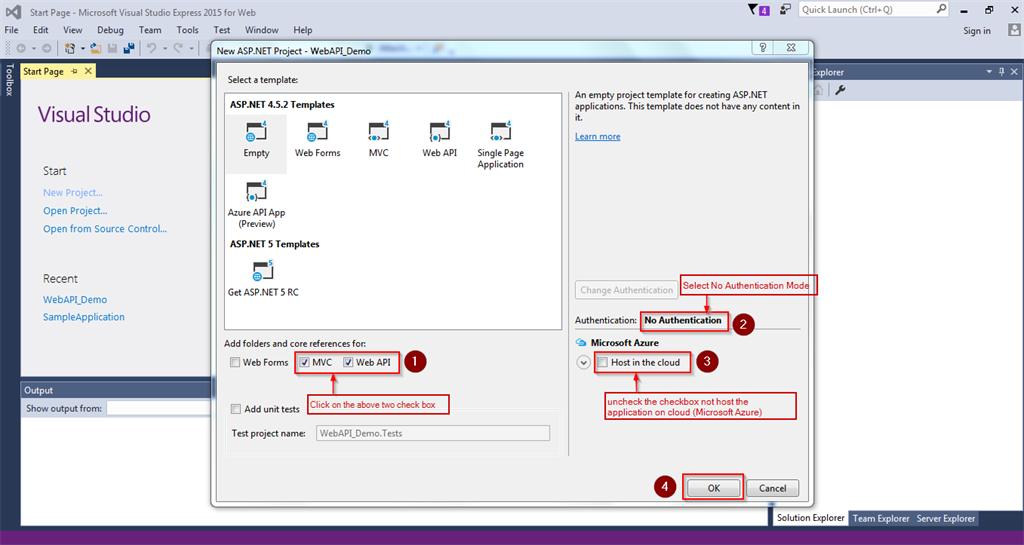Open the File menu

click(x=12, y=30)
